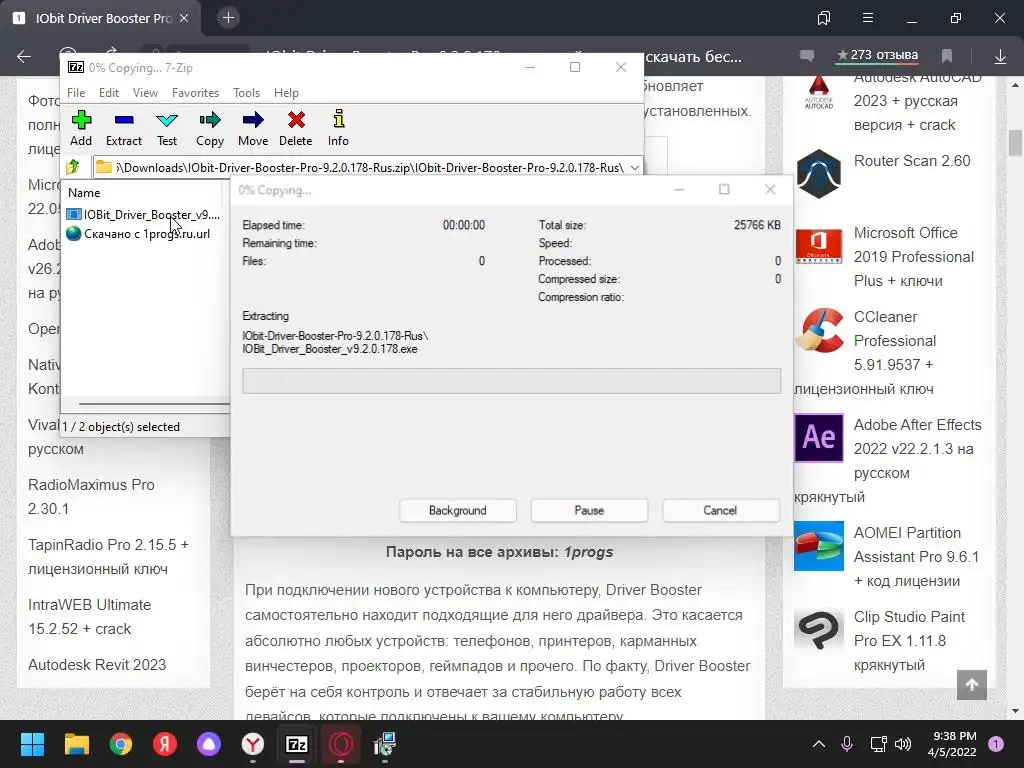Image resolution: width=1024 pixels, height=768 pixels.
Task: Open Info in the 7-Zip toolbar
Action: point(338,128)
